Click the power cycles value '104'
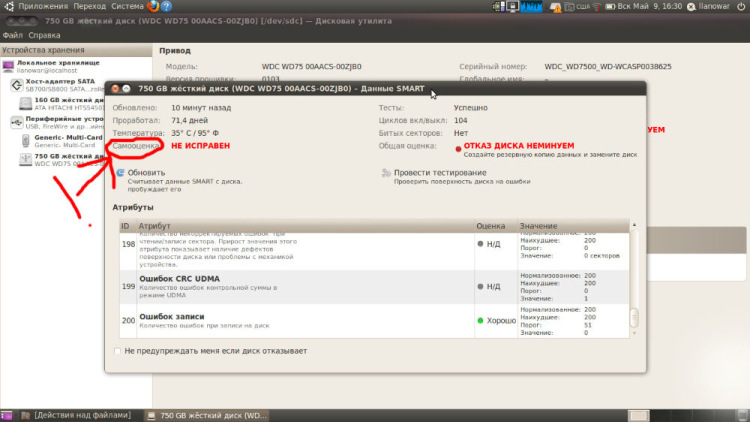 461,121
